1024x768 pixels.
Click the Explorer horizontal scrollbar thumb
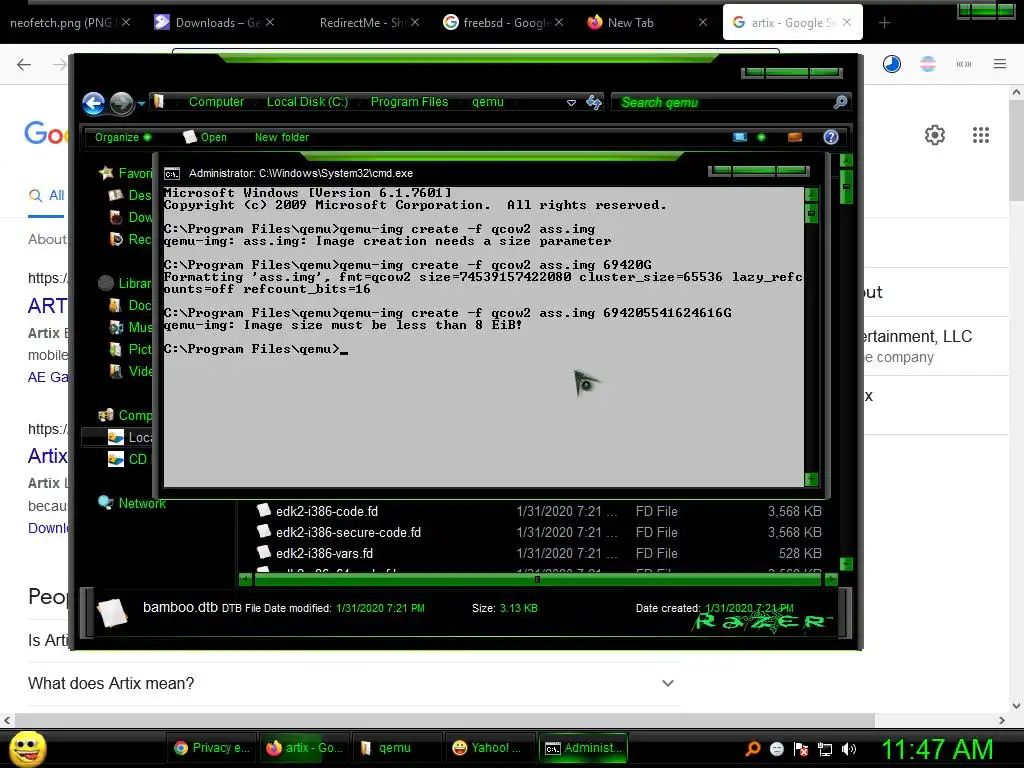click(x=537, y=579)
